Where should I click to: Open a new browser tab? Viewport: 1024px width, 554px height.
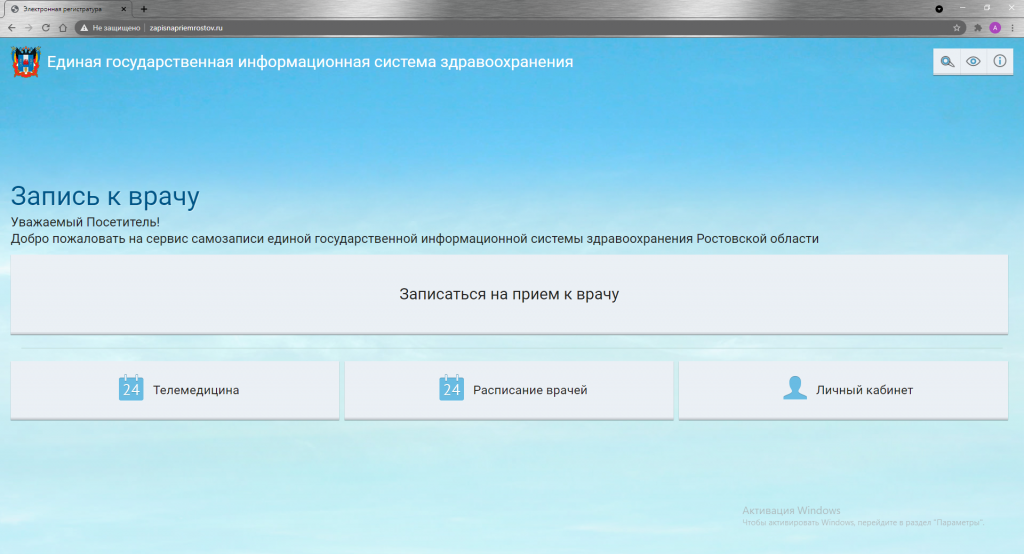point(144,8)
